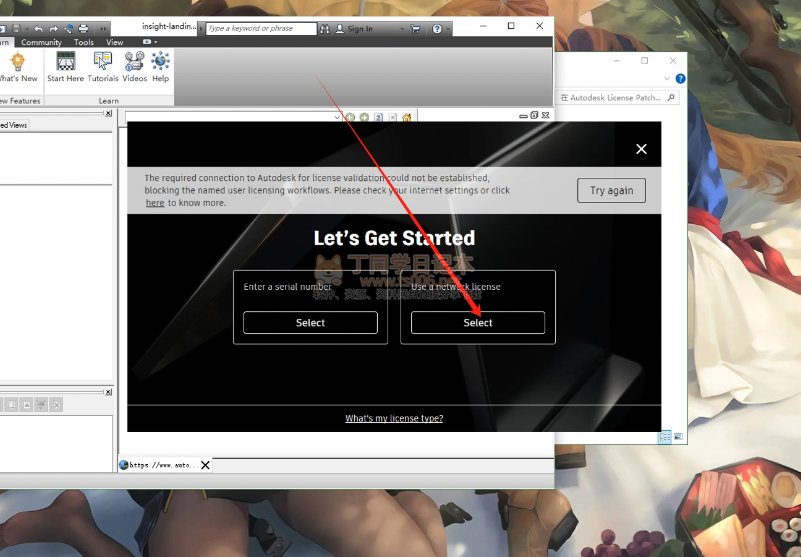801x557 pixels.
Task: Open the Sign In dropdown arrow
Action: coord(402,29)
